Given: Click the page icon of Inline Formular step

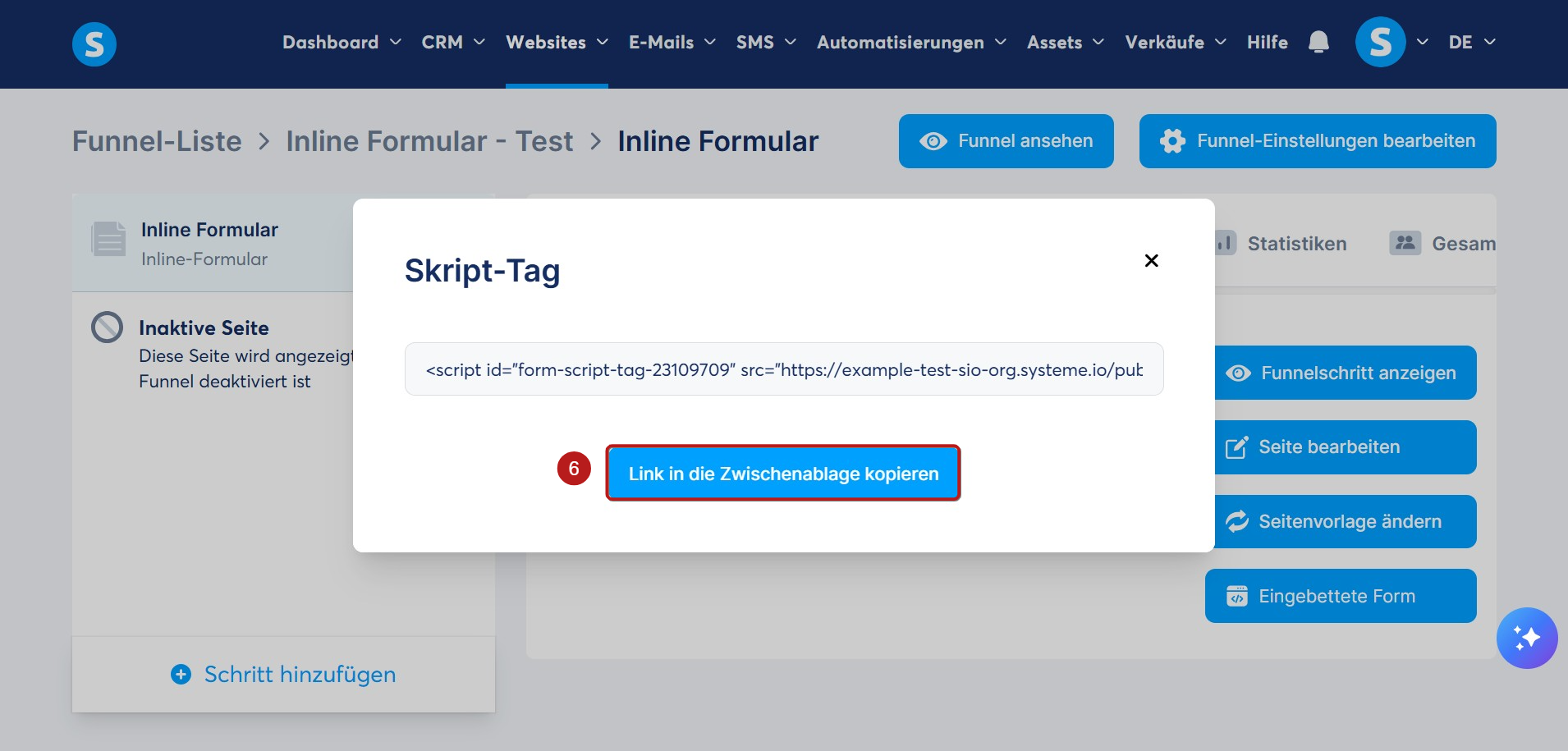Looking at the screenshot, I should 108,239.
